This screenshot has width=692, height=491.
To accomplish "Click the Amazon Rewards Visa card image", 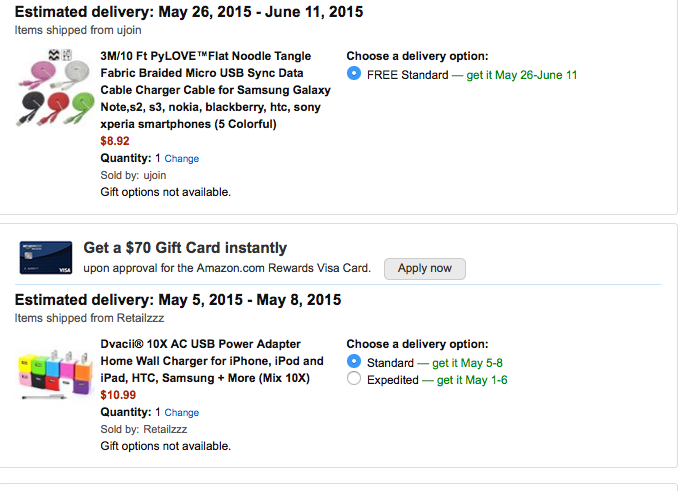I will point(47,258).
